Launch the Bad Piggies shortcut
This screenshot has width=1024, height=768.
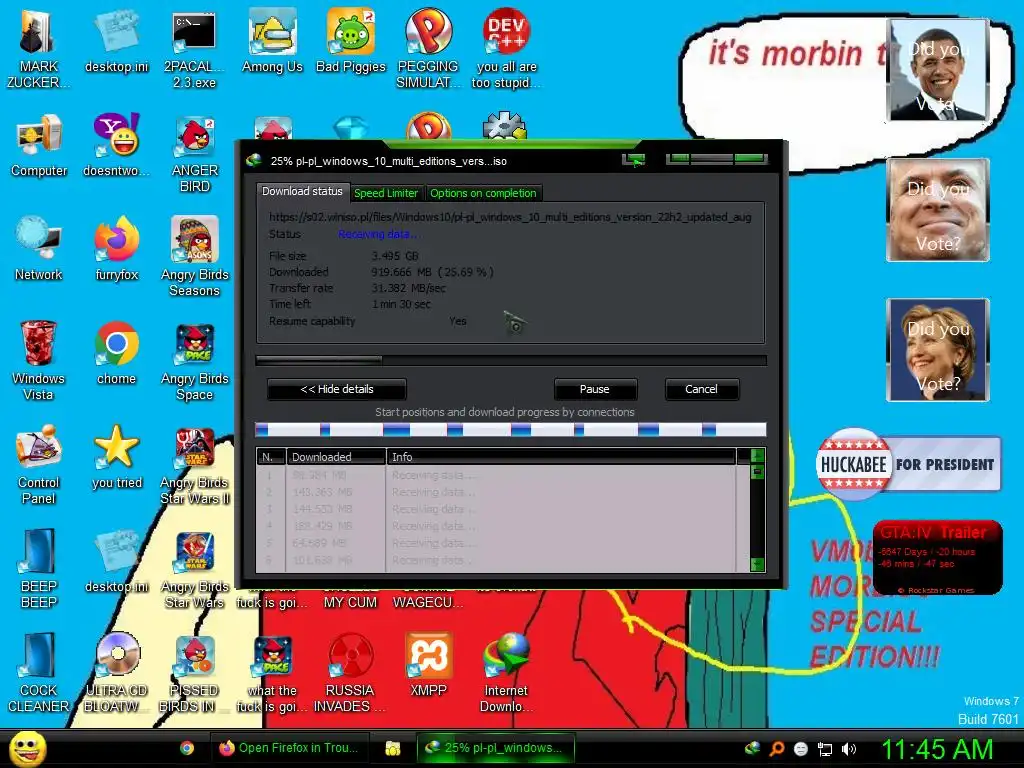pyautogui.click(x=351, y=42)
